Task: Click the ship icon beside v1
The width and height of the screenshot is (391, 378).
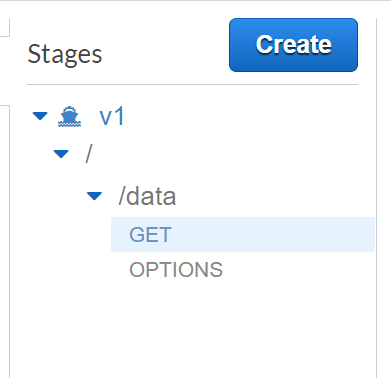Action: click(69, 117)
